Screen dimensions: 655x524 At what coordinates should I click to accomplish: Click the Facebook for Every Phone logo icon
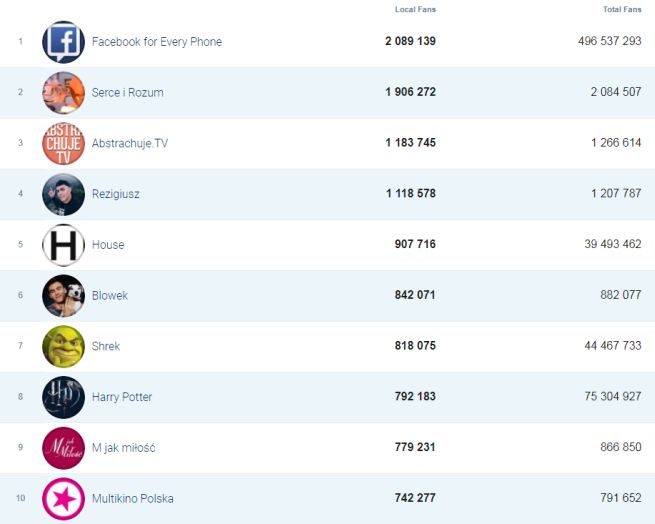point(63,42)
